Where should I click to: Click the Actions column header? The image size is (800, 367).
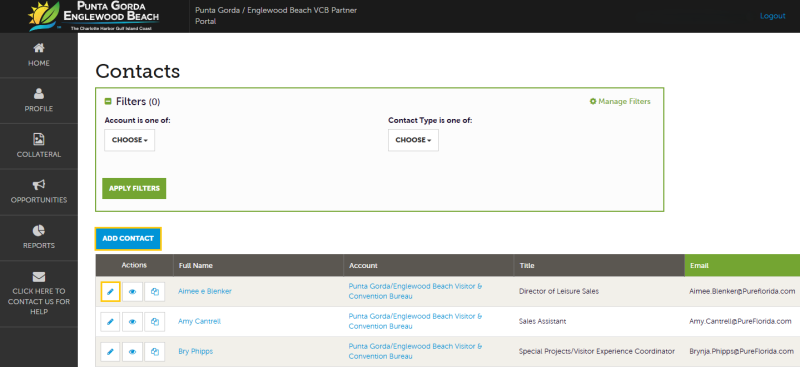(134, 265)
